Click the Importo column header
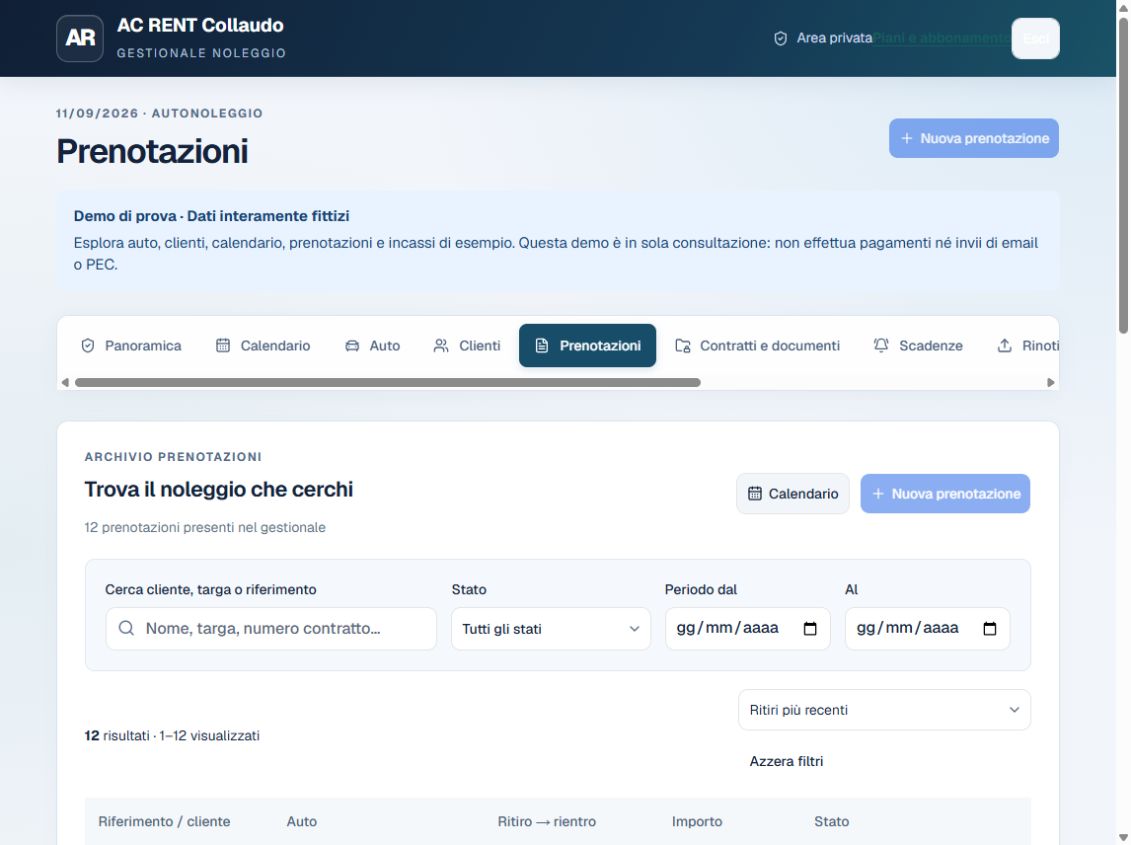The width and height of the screenshot is (1131, 845). (x=697, y=821)
